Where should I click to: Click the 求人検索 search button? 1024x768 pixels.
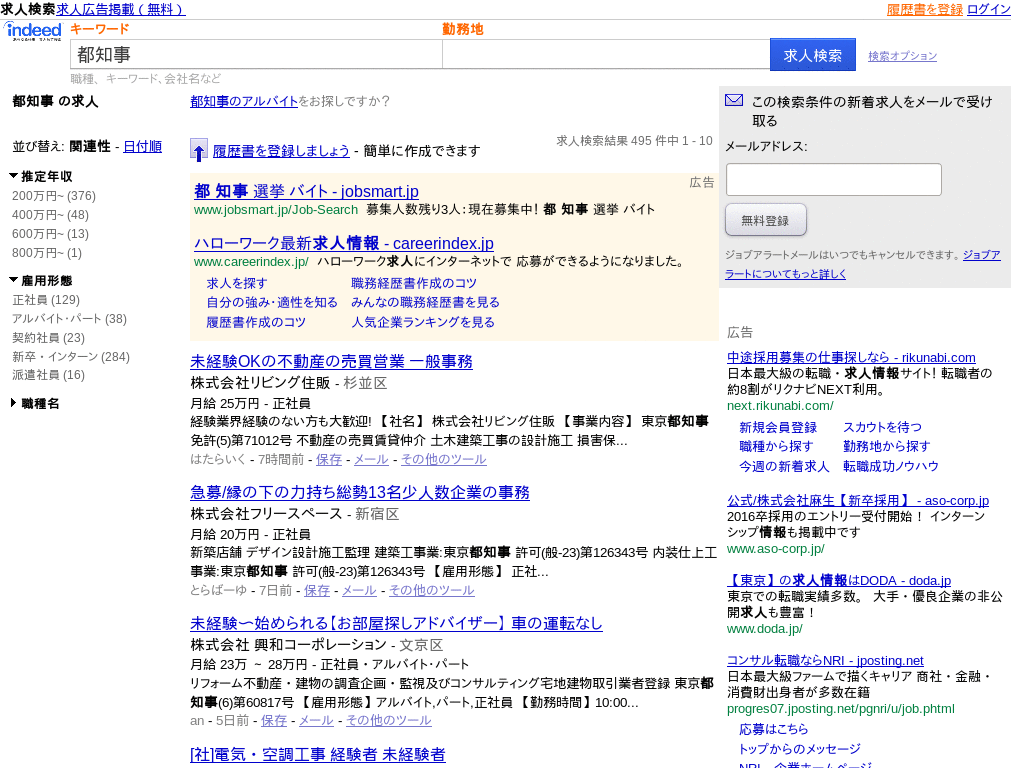(812, 54)
